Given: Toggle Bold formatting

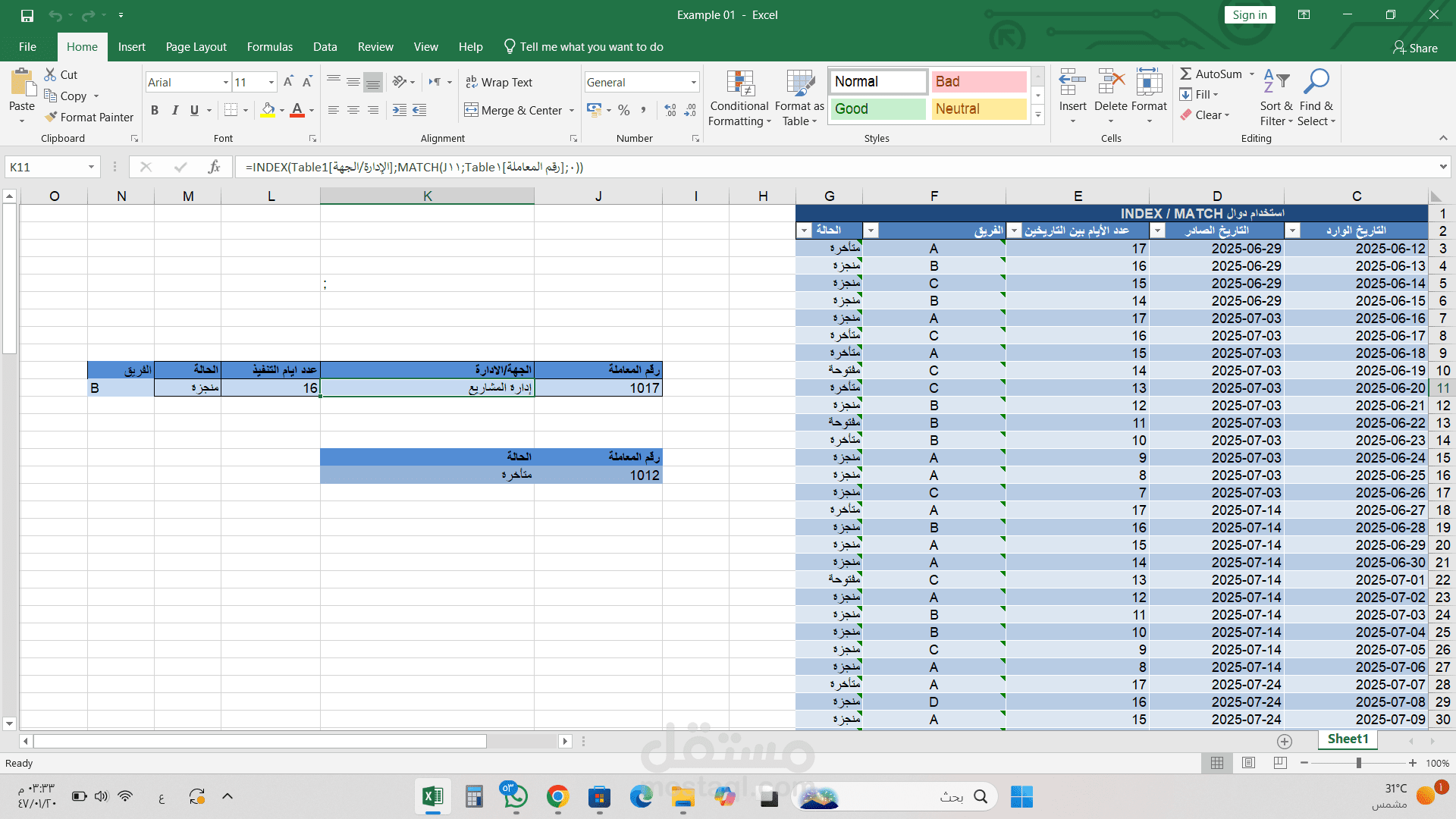Looking at the screenshot, I should [x=155, y=110].
